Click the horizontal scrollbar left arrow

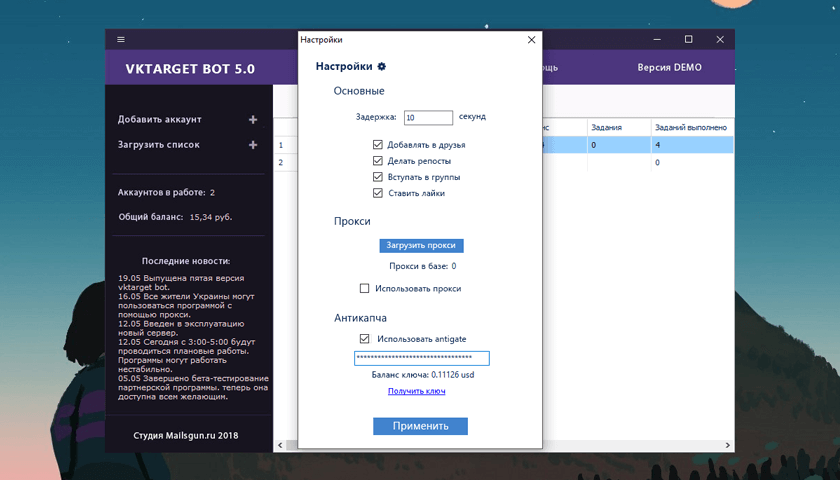[x=280, y=445]
